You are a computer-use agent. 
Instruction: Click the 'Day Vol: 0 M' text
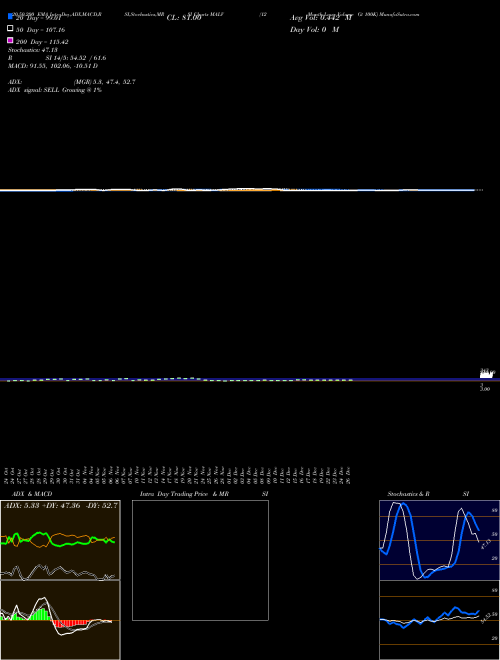[314, 30]
